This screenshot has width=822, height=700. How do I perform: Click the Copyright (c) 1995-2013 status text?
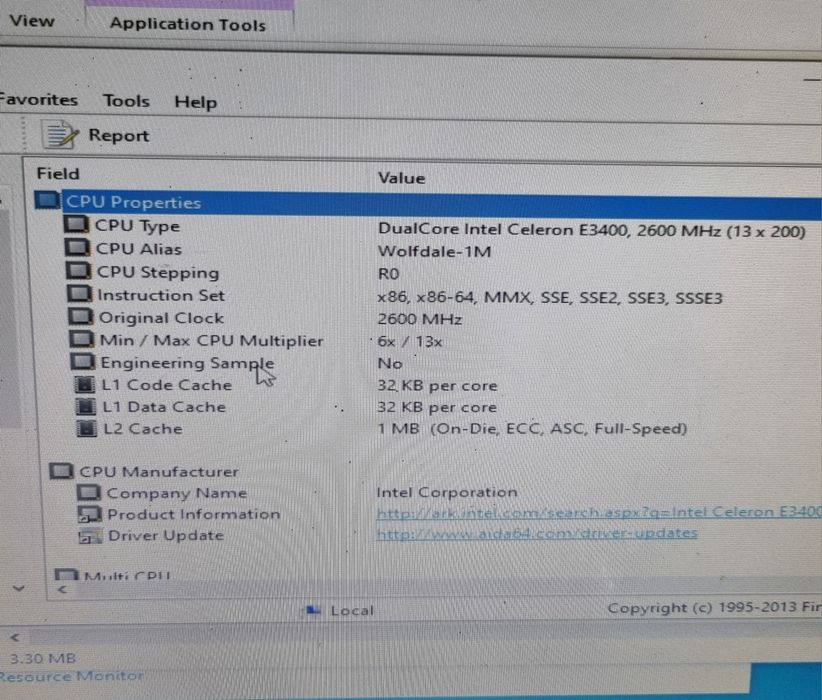click(714, 608)
